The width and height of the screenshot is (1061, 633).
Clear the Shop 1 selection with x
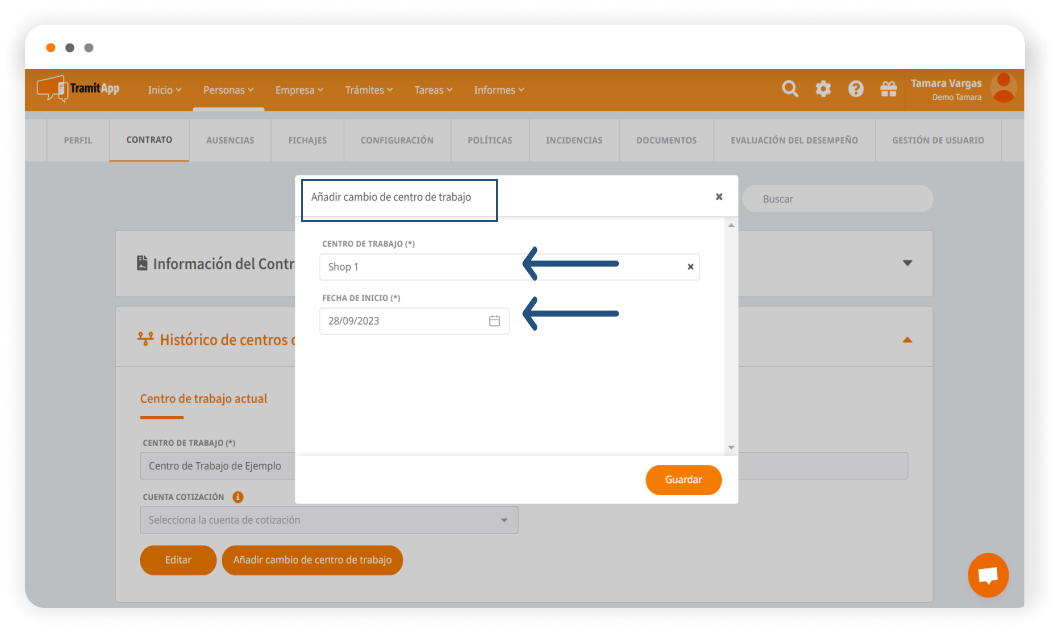[690, 267]
